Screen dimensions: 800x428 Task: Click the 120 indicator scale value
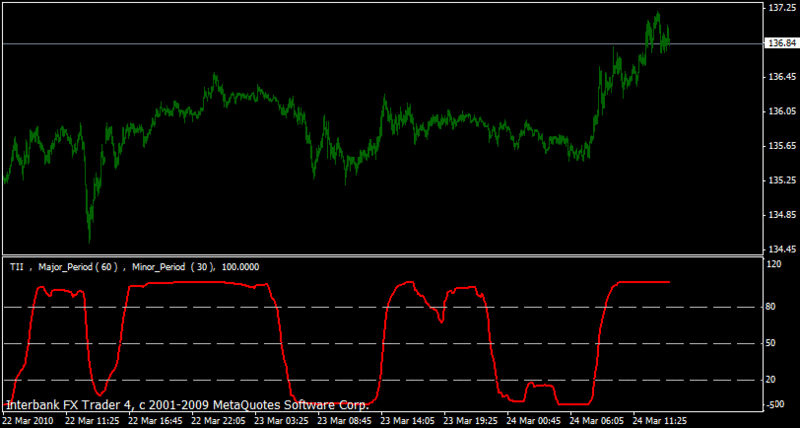(774, 264)
